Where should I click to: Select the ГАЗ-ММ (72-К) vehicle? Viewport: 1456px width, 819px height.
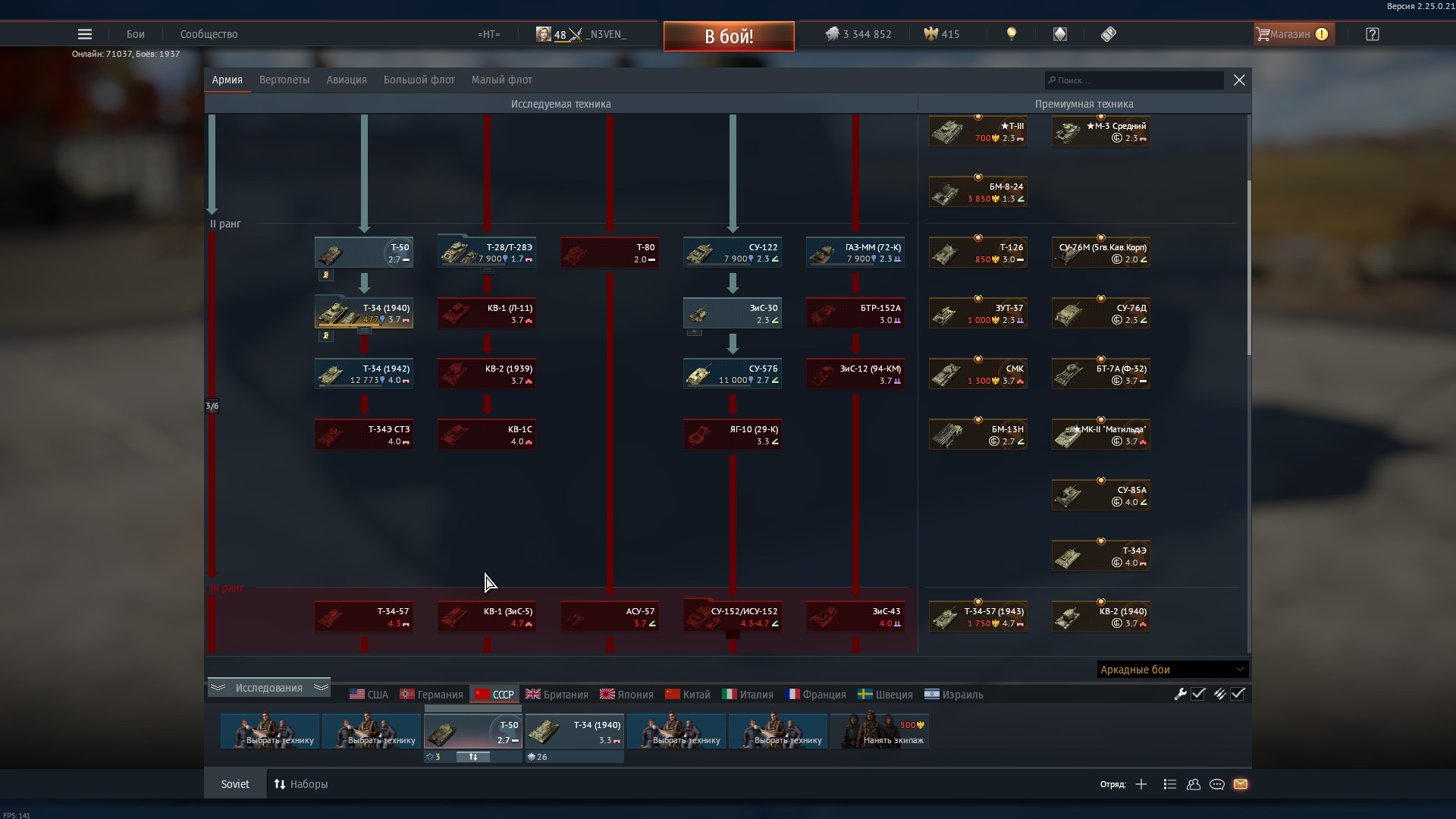point(855,253)
